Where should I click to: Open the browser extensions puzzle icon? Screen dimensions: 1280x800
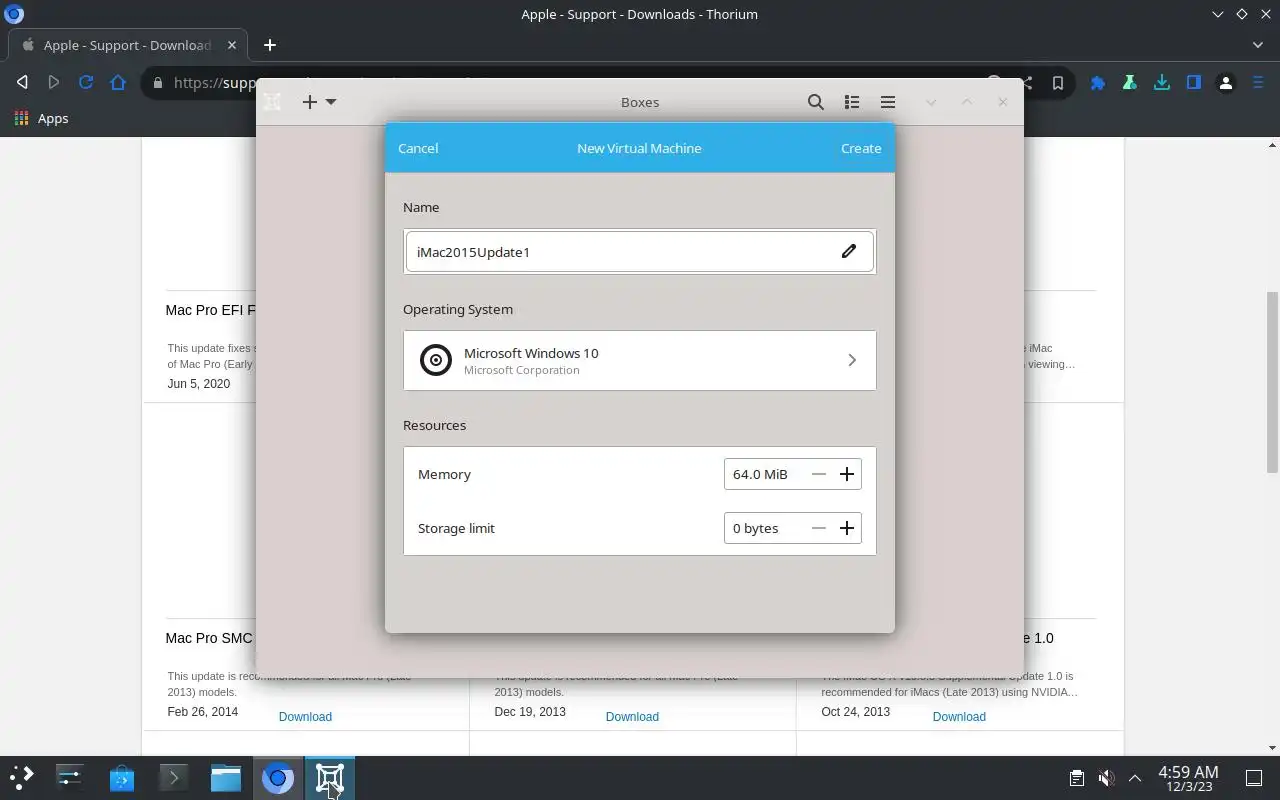click(1098, 83)
